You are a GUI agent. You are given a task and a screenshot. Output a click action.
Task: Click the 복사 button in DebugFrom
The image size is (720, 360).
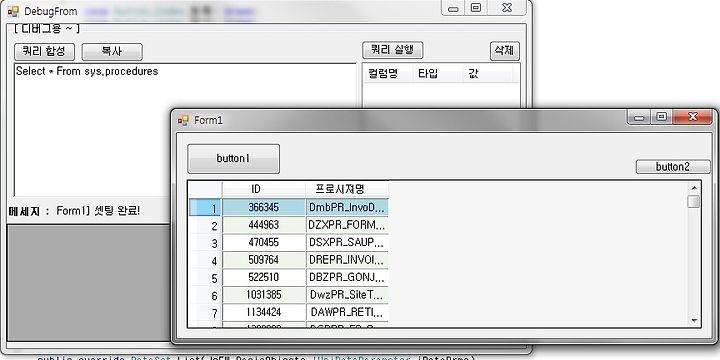pyautogui.click(x=112, y=51)
